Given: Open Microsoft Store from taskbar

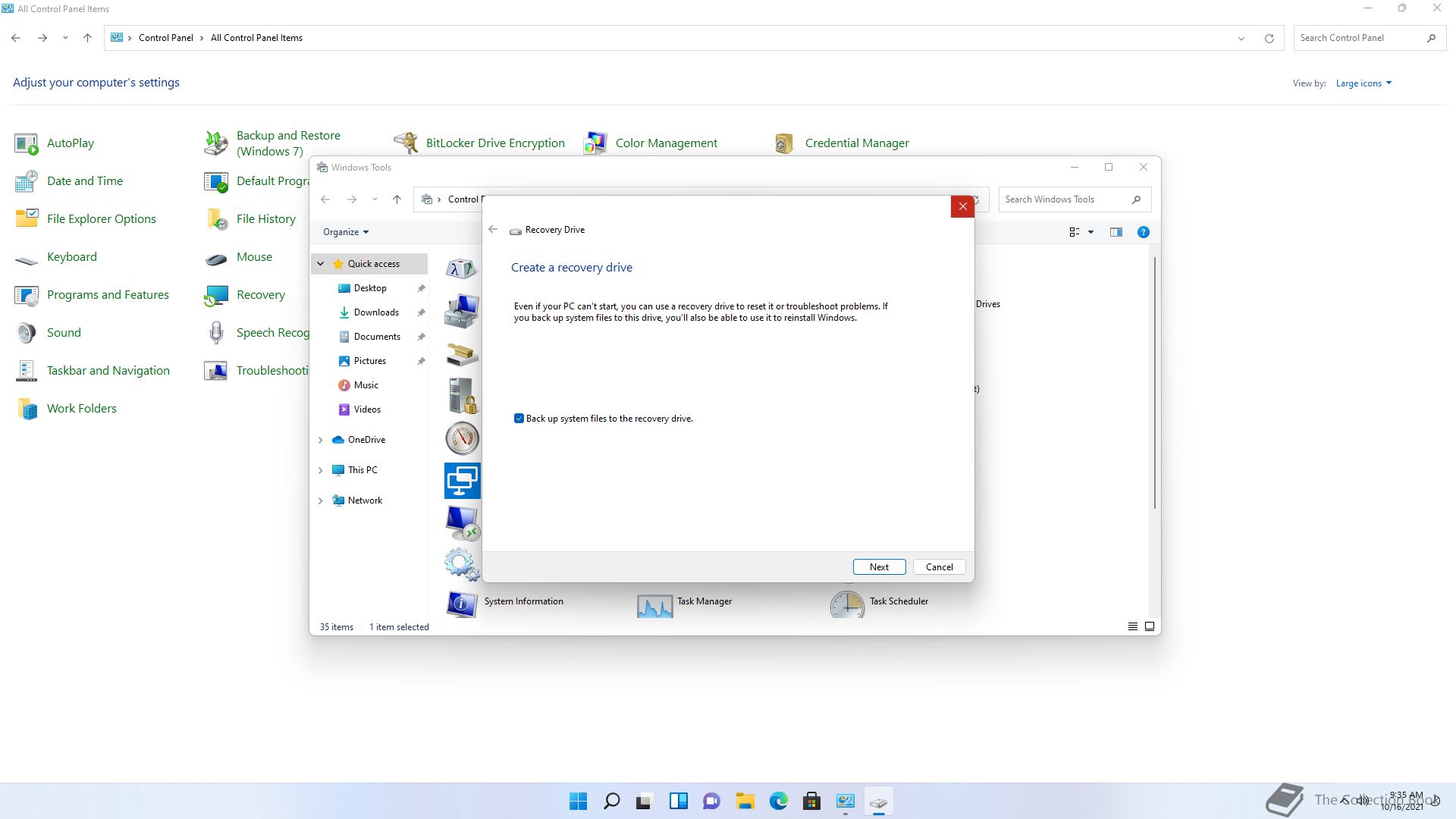Looking at the screenshot, I should click(x=811, y=802).
